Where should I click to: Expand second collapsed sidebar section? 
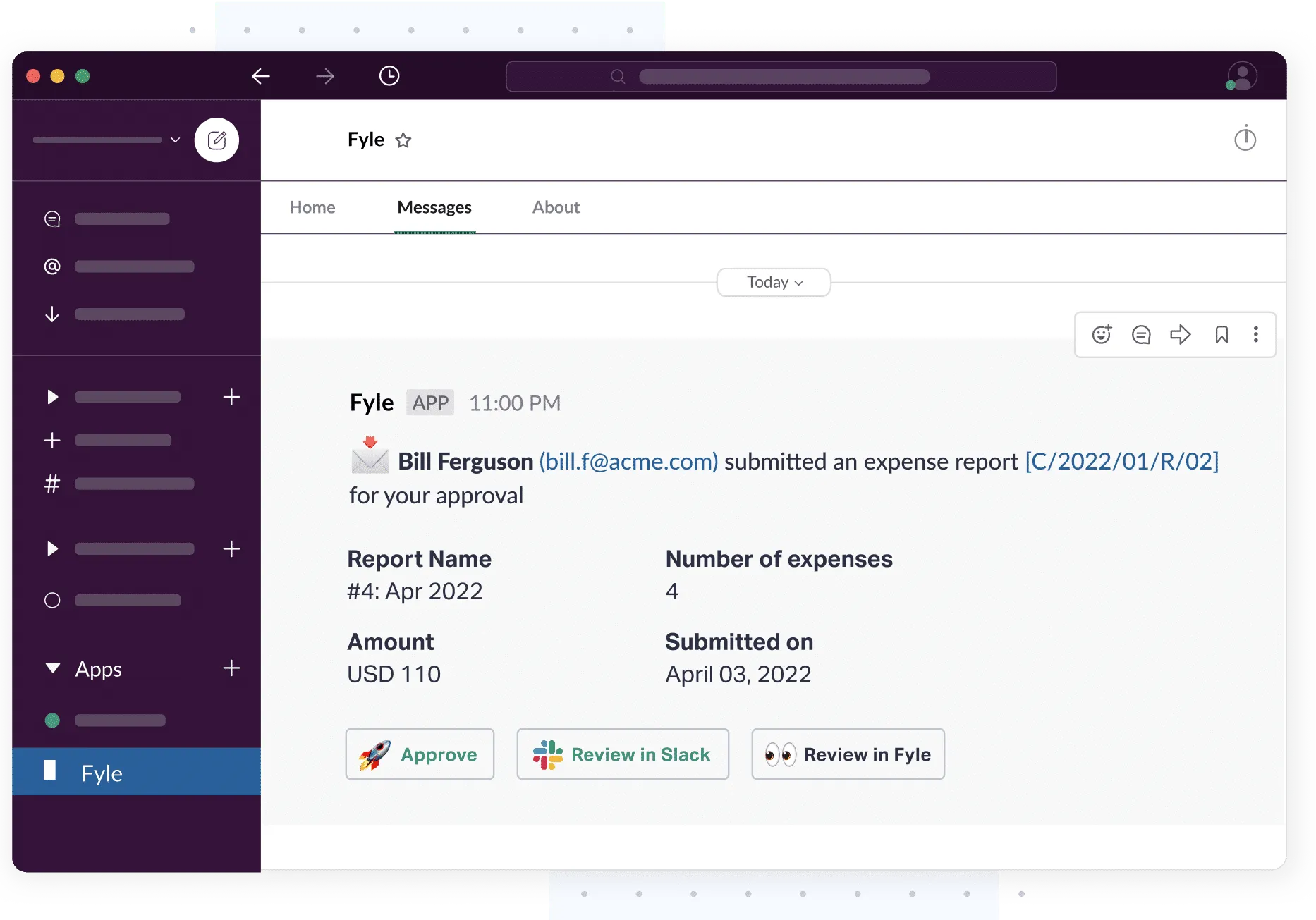(x=52, y=549)
